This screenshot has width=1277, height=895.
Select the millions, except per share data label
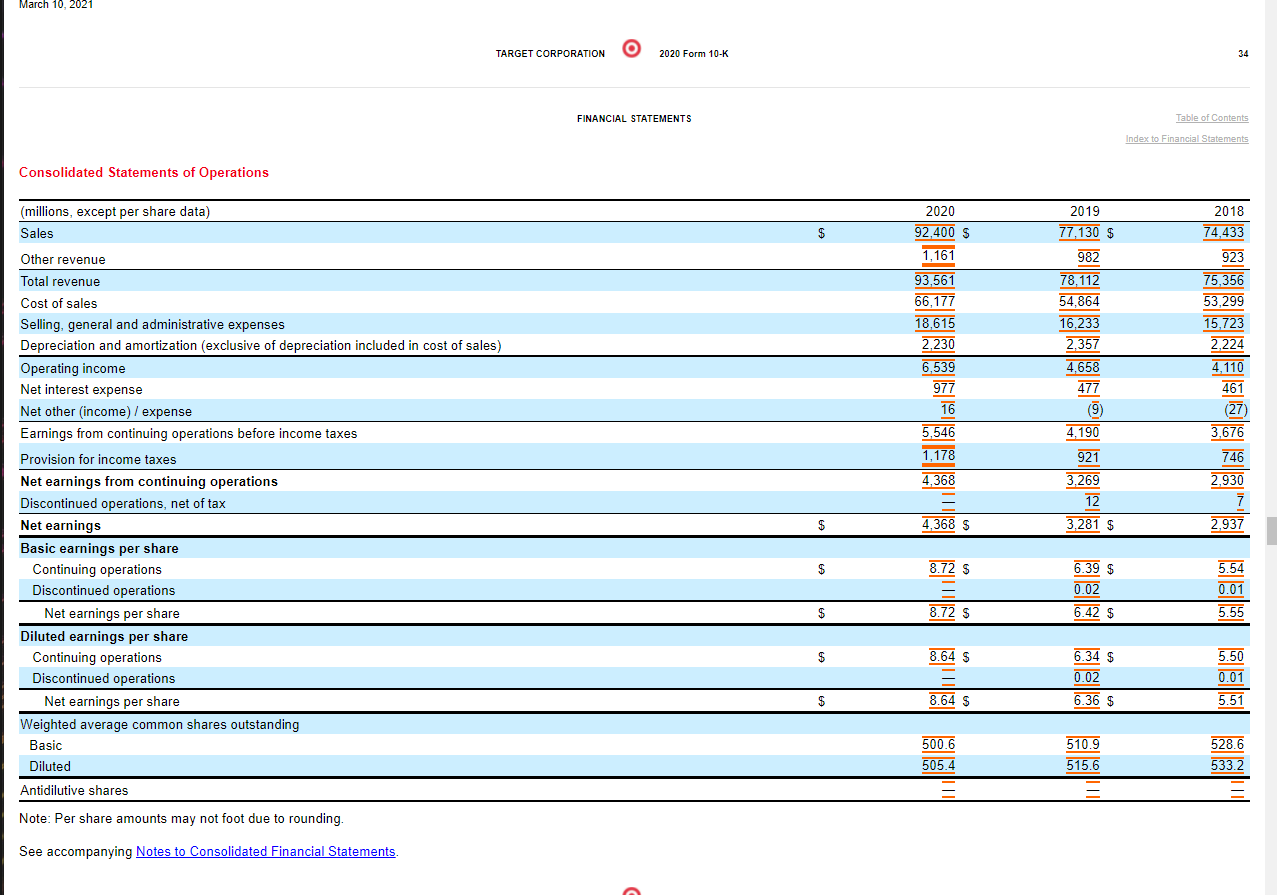[115, 211]
